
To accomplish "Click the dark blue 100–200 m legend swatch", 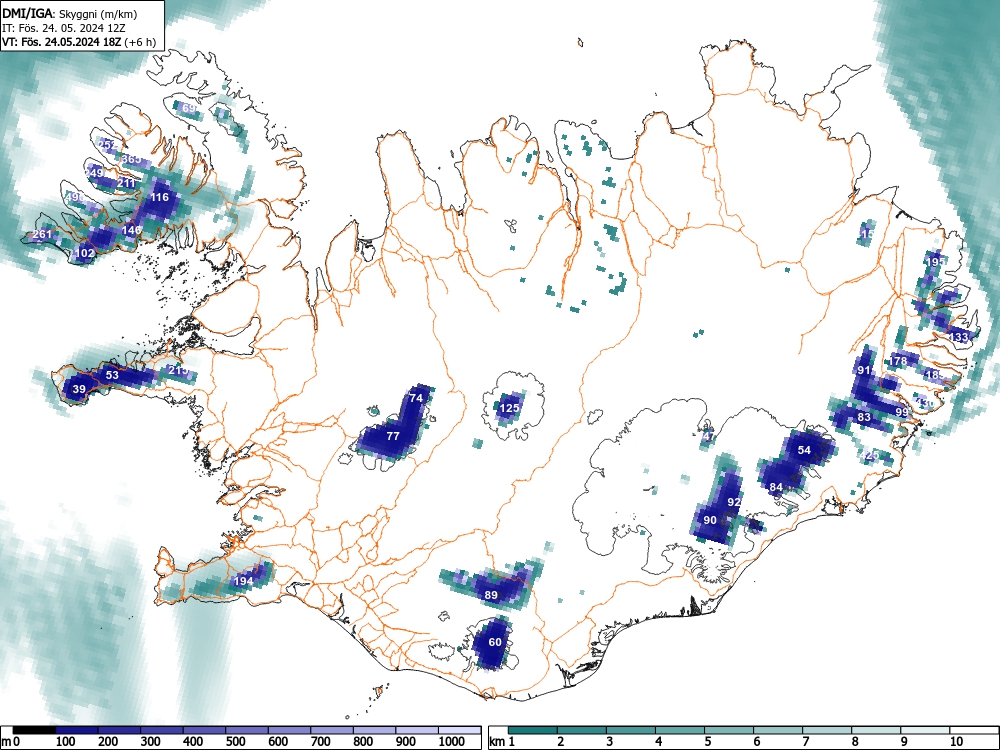I will pos(77,730).
